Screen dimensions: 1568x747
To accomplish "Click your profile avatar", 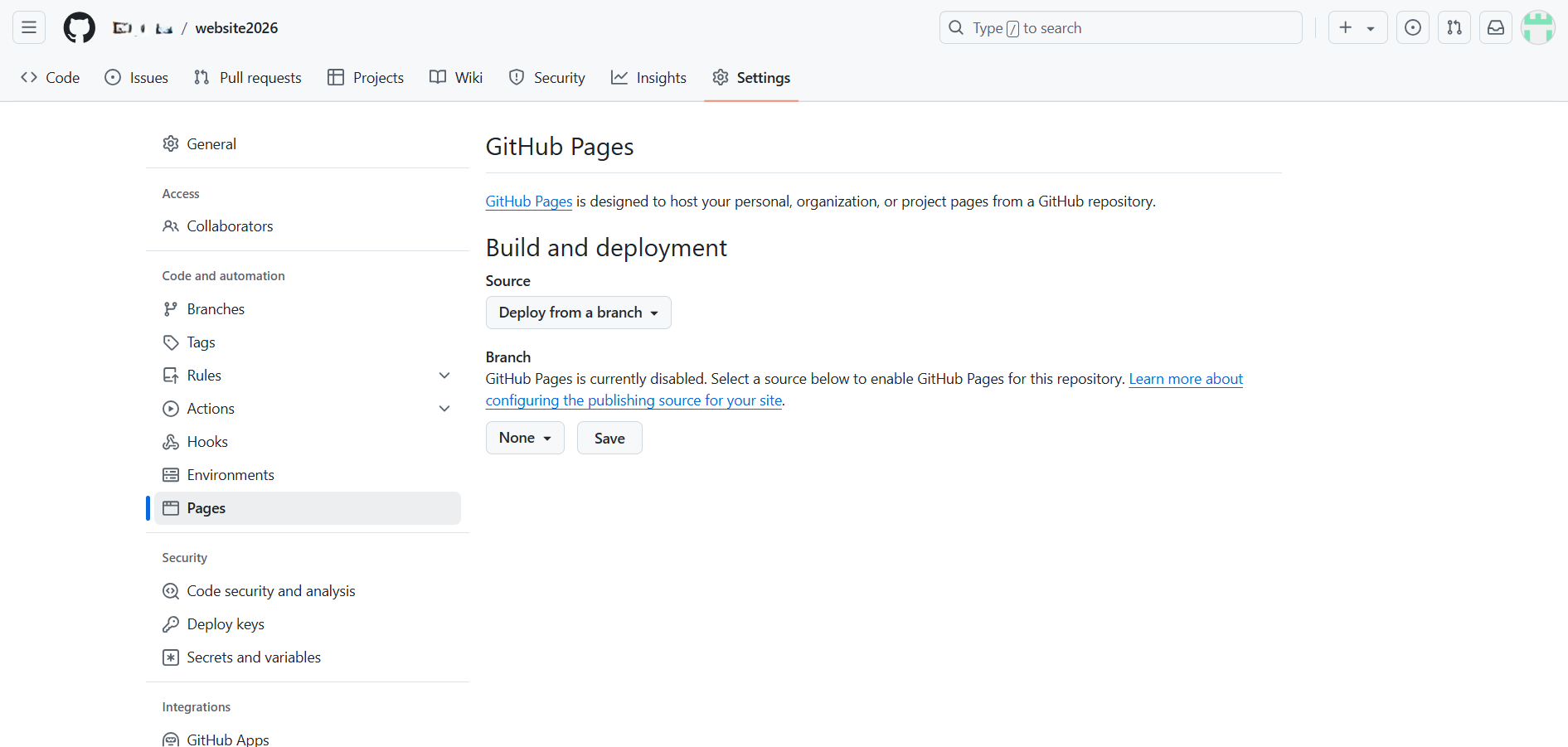I will pyautogui.click(x=1539, y=27).
